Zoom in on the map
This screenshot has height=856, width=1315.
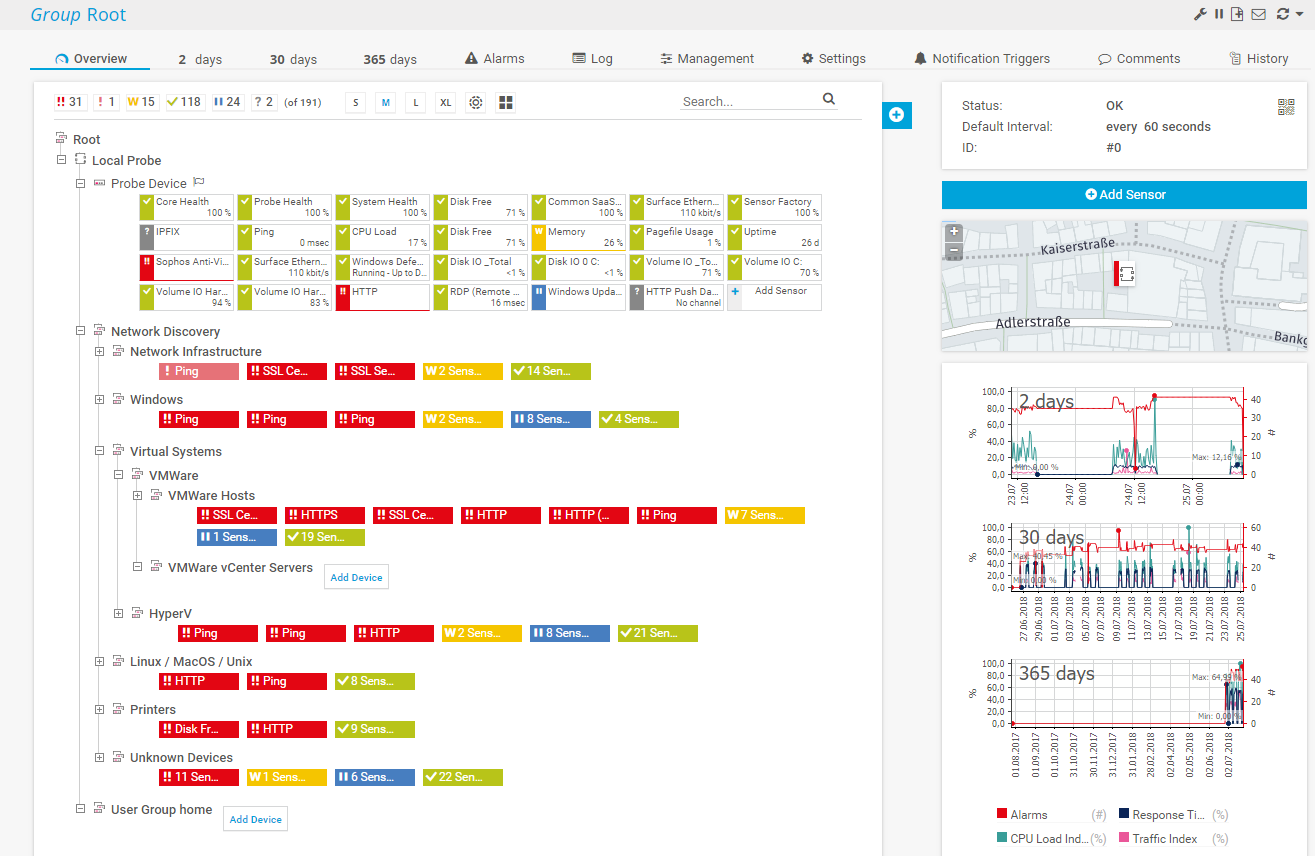[954, 232]
